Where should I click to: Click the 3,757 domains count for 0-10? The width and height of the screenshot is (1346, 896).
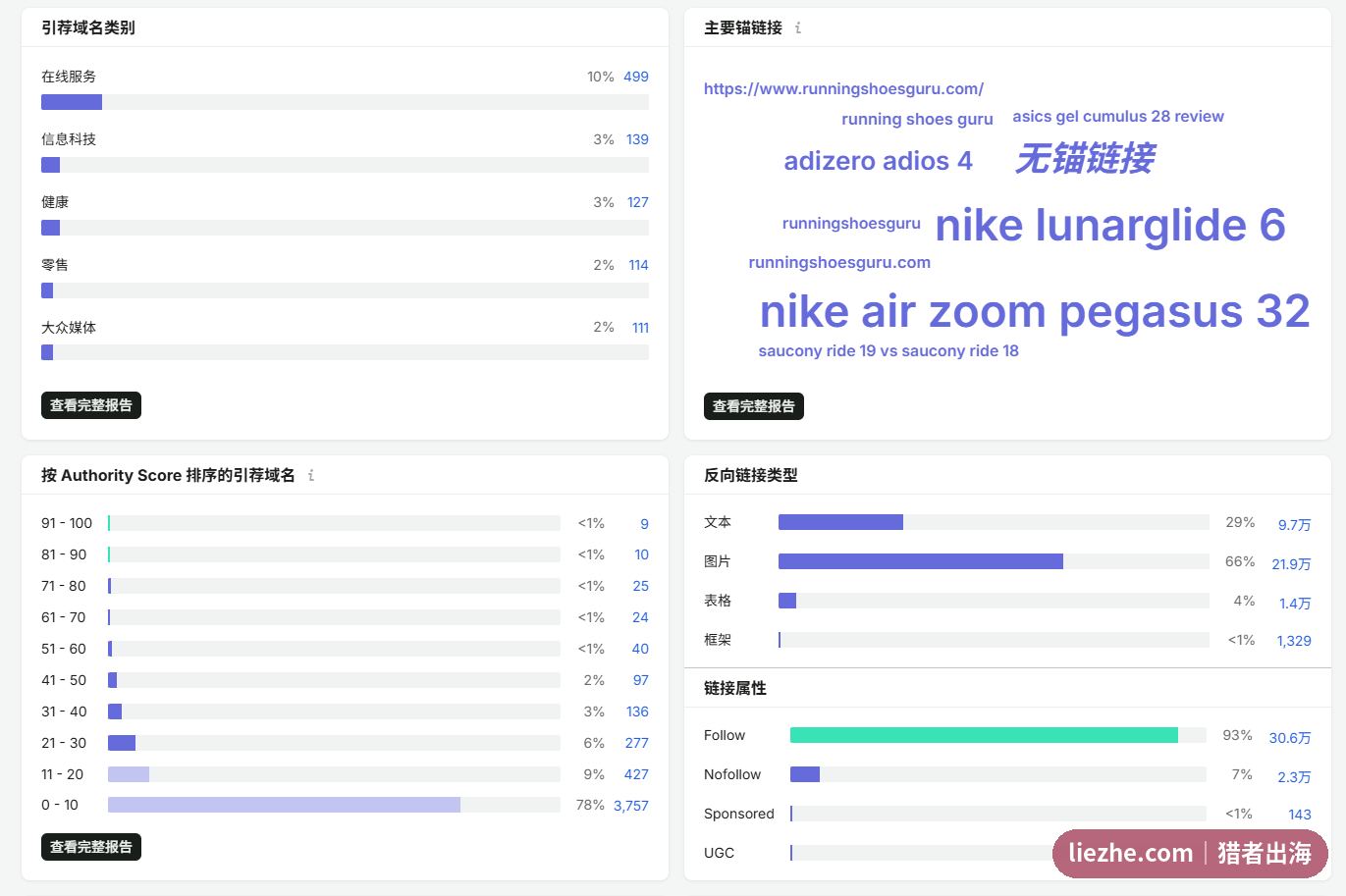[x=631, y=806]
